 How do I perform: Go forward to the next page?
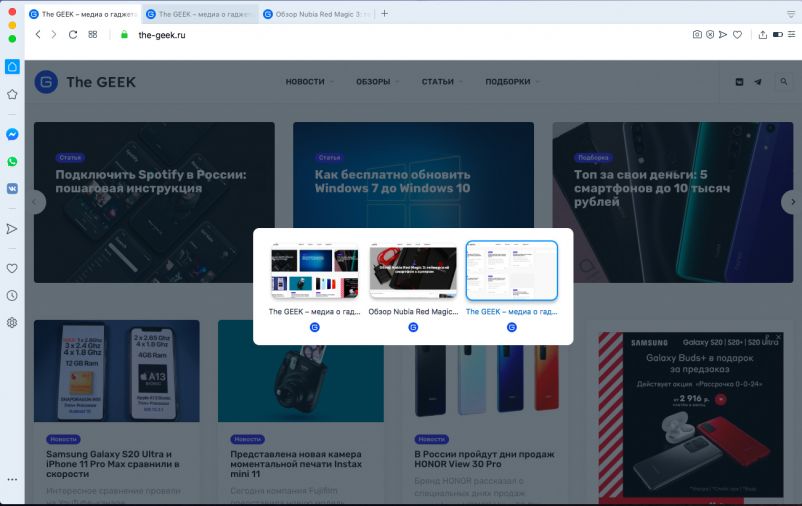[54, 34]
